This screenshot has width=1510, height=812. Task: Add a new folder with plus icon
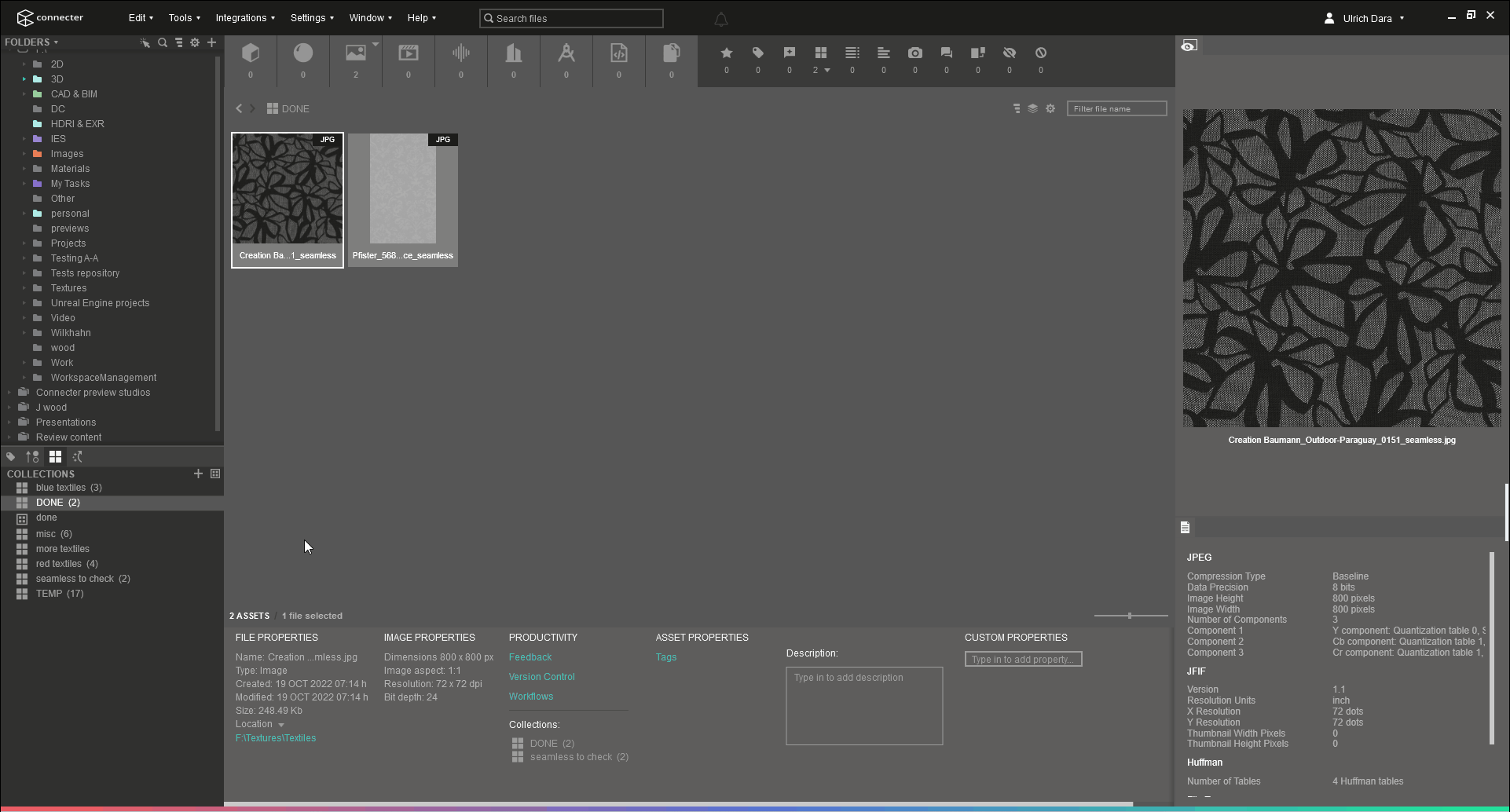tap(211, 42)
